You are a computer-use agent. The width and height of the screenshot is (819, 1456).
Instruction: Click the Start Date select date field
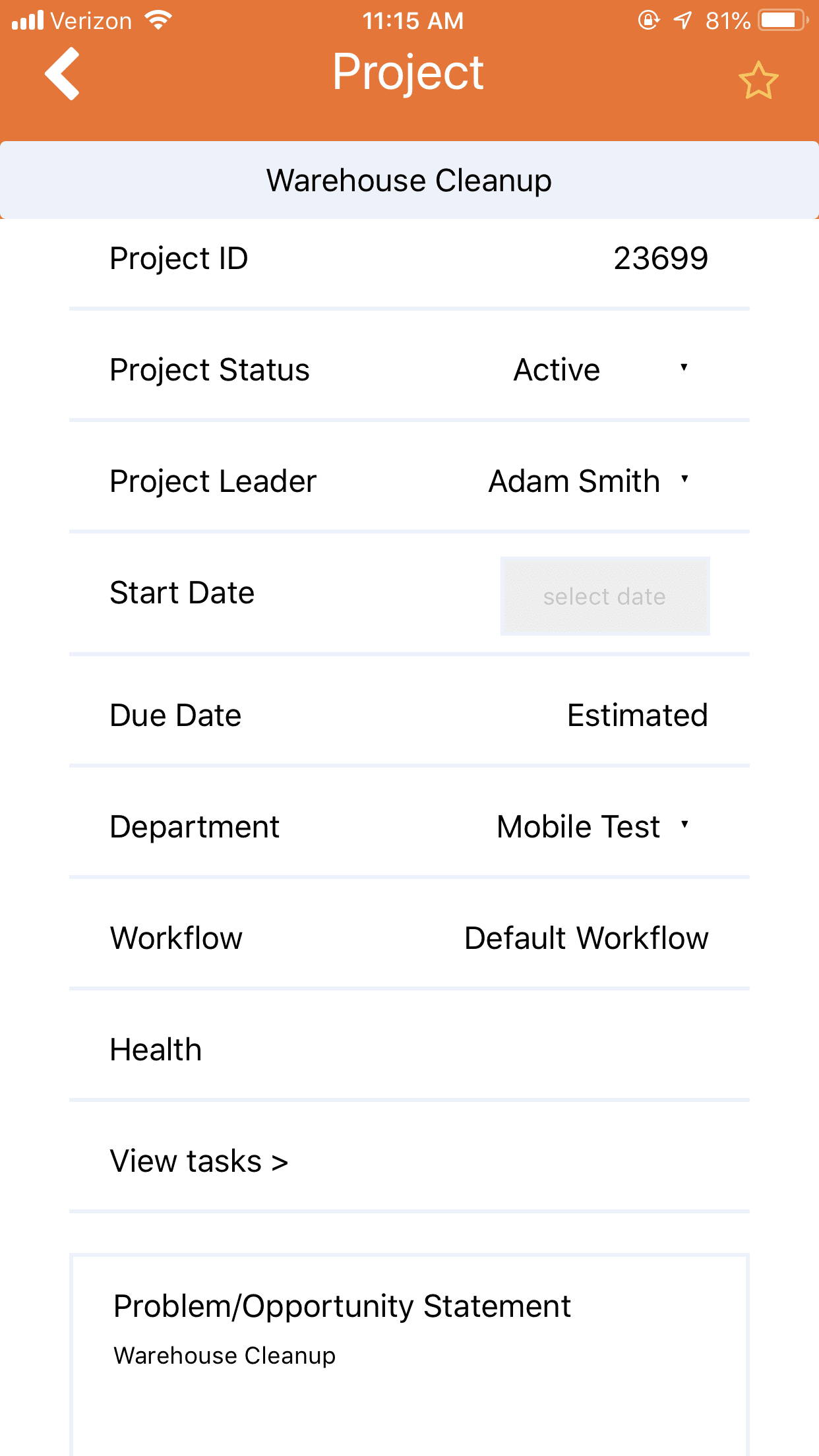[605, 596]
